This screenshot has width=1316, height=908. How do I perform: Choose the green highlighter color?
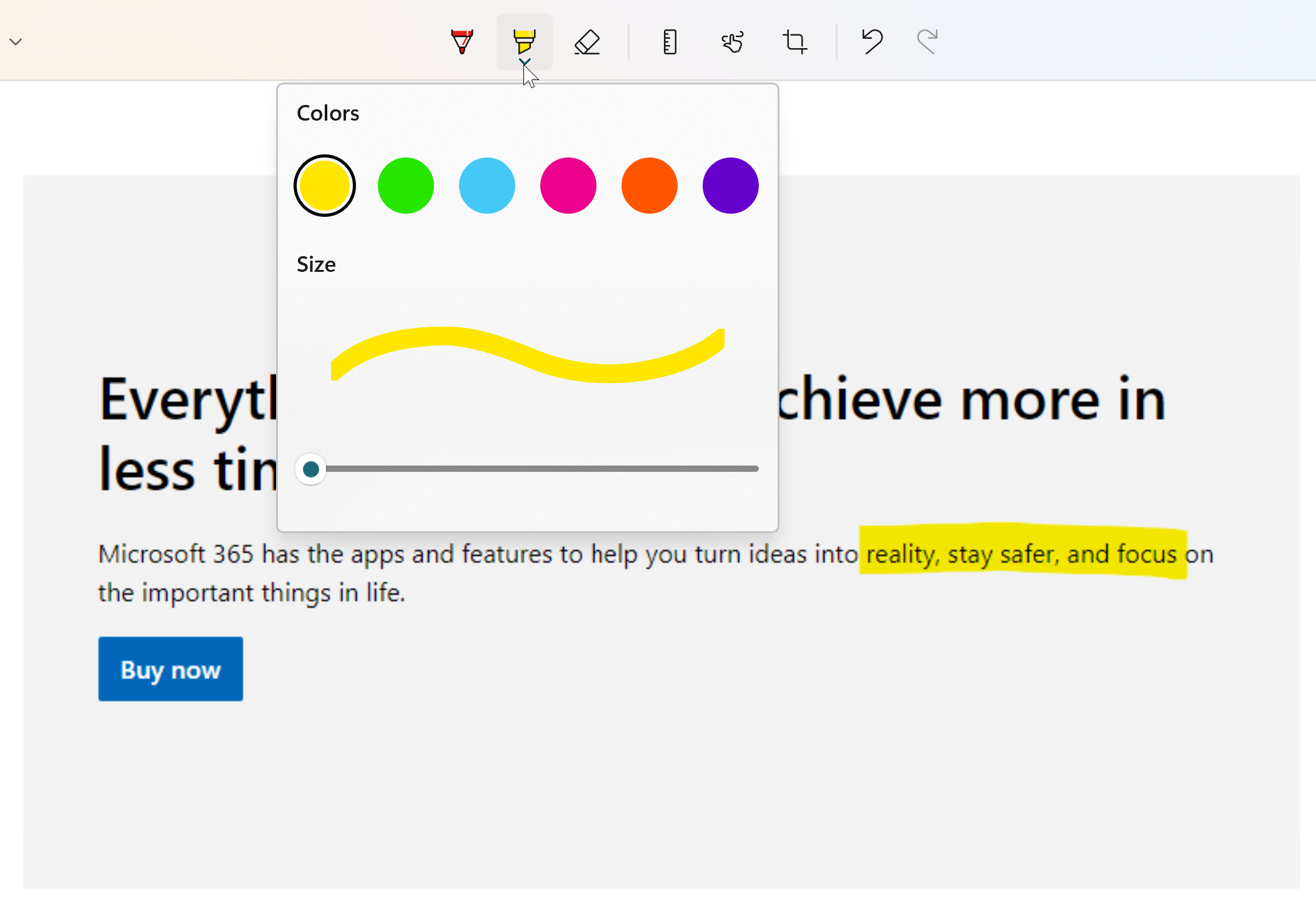[405, 185]
